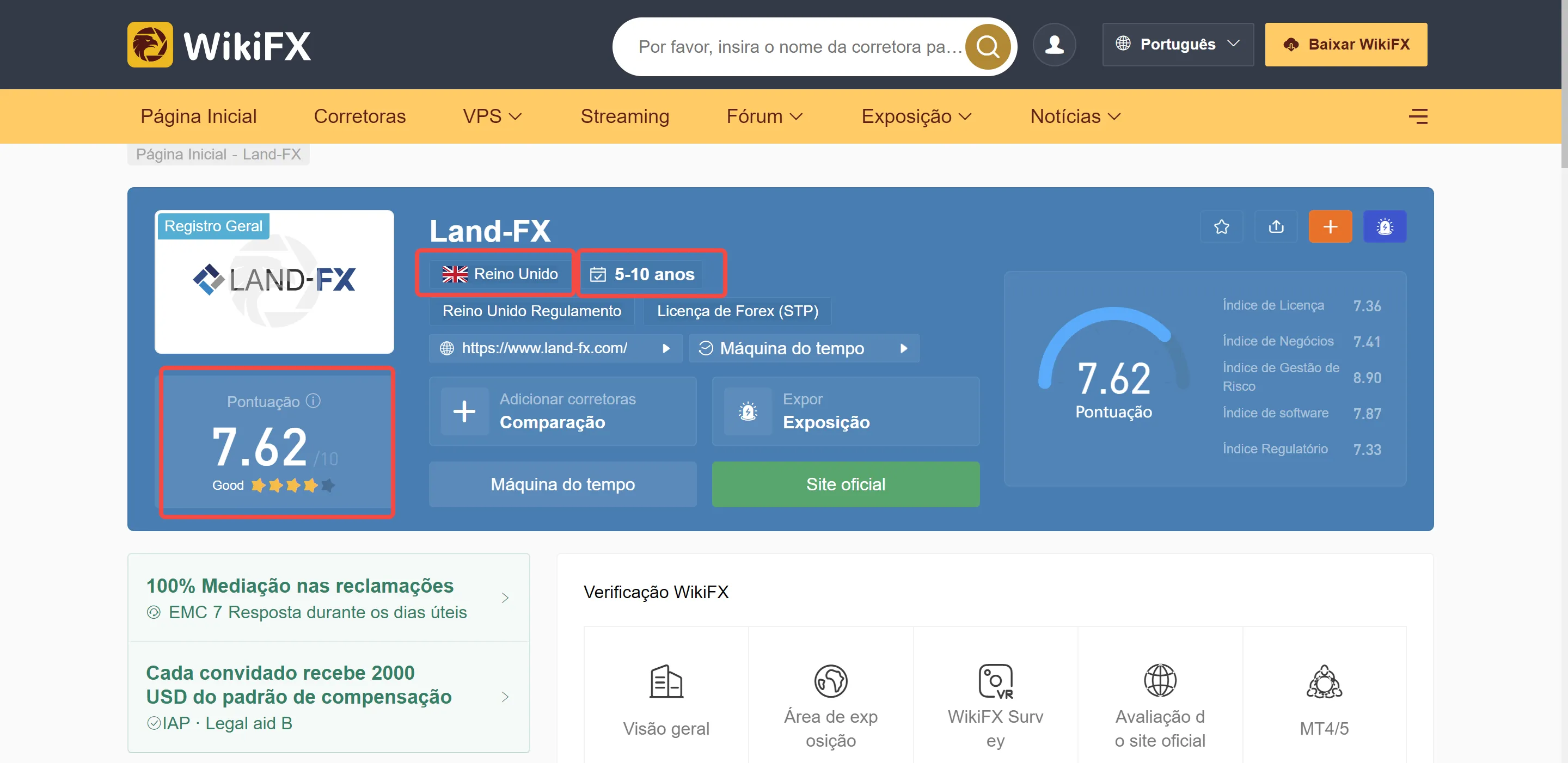Expand the VPS menu

point(492,116)
